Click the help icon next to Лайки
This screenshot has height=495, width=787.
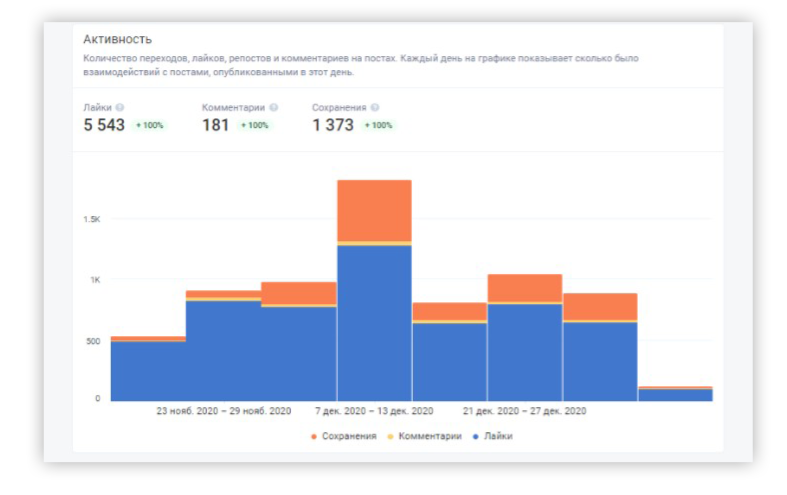click(119, 107)
